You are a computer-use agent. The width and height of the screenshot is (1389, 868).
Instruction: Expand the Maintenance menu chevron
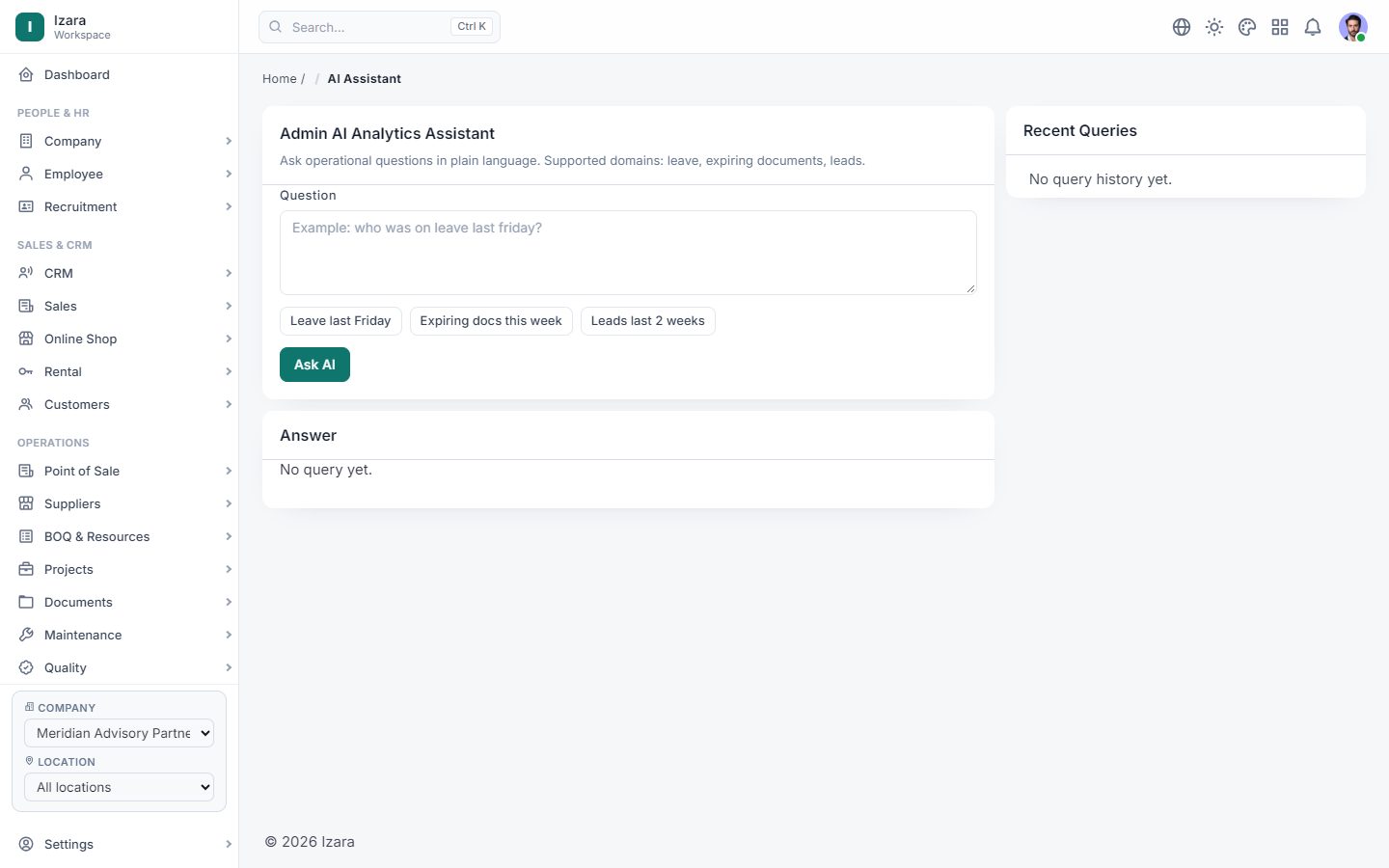(x=229, y=635)
